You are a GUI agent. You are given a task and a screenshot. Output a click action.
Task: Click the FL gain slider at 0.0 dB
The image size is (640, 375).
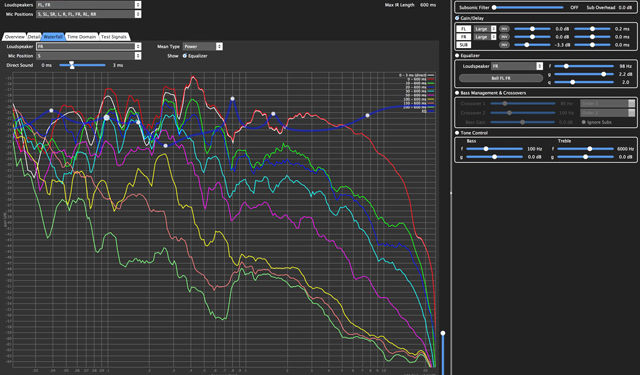pos(532,29)
